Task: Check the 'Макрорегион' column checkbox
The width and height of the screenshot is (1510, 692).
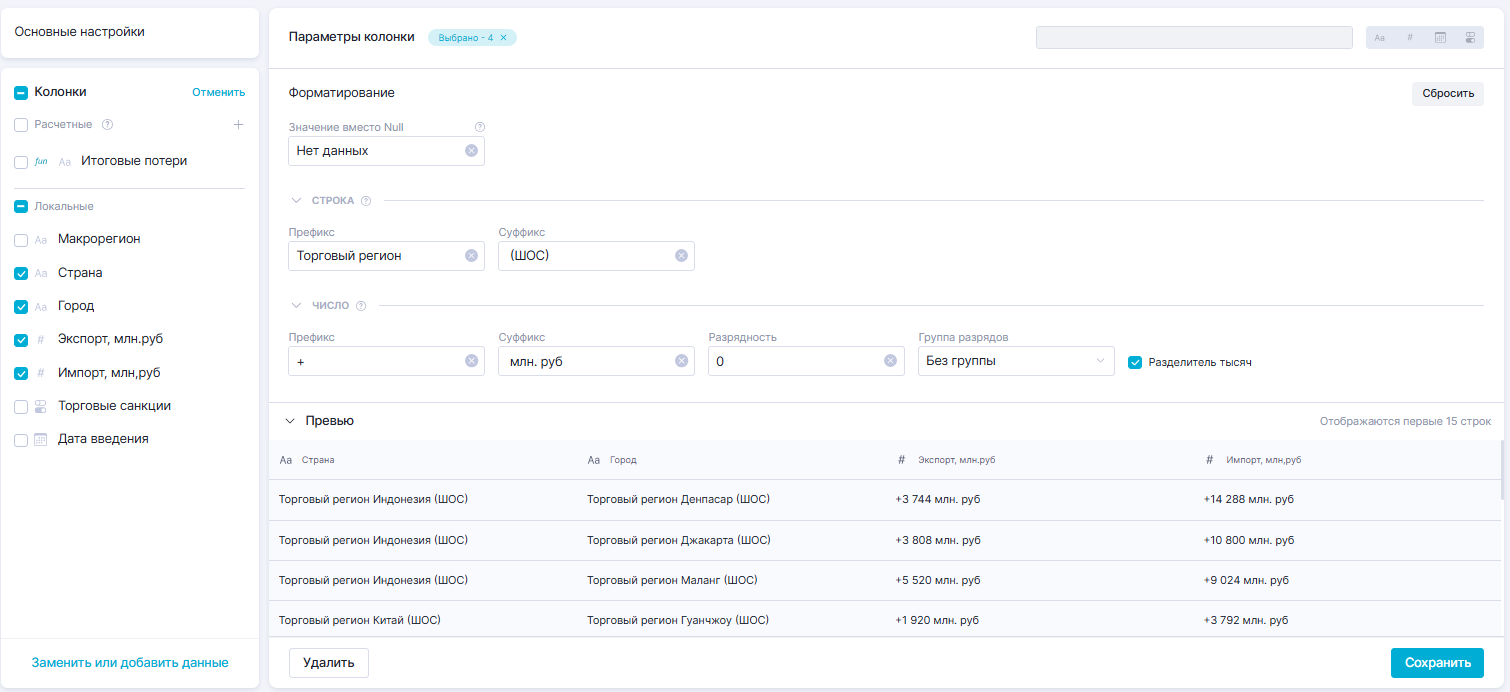Action: 21,240
